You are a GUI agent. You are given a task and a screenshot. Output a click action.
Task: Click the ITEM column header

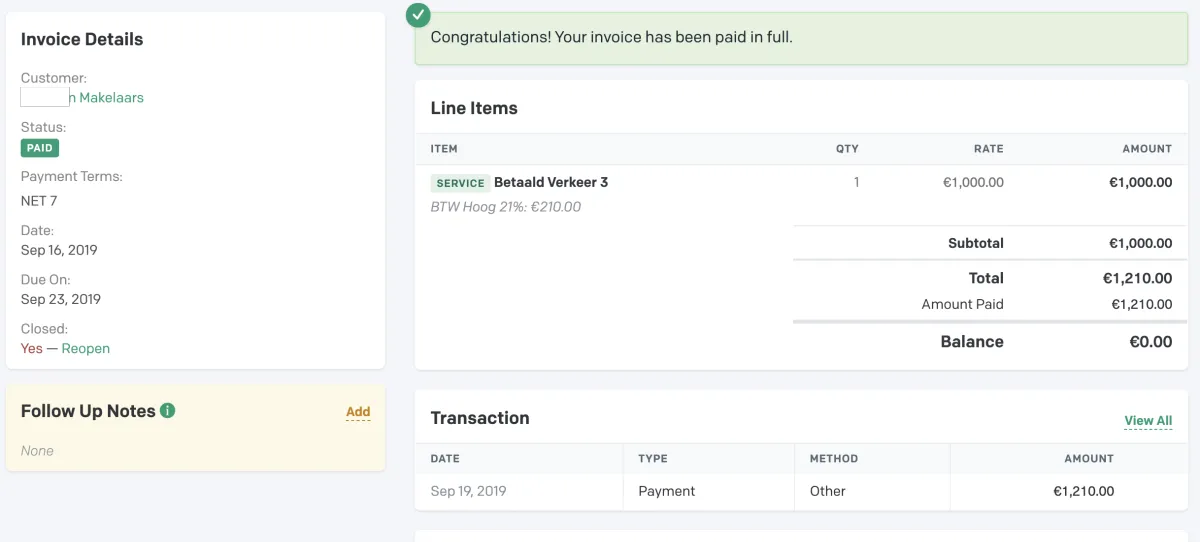click(444, 149)
